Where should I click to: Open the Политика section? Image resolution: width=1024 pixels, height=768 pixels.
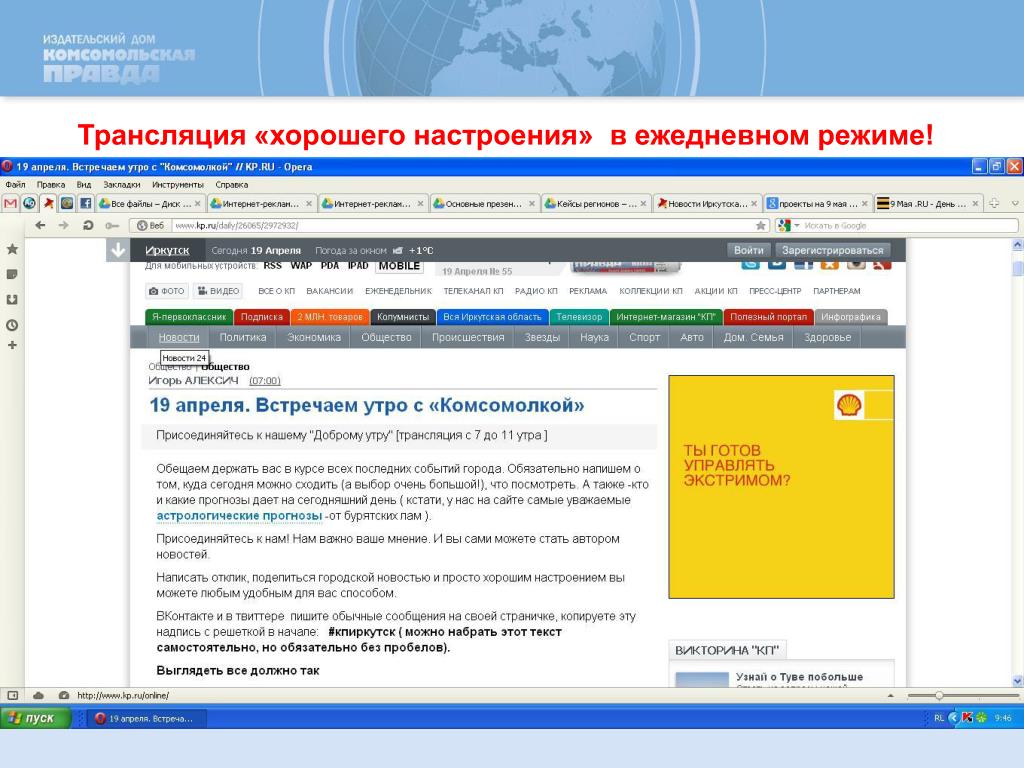coord(243,337)
